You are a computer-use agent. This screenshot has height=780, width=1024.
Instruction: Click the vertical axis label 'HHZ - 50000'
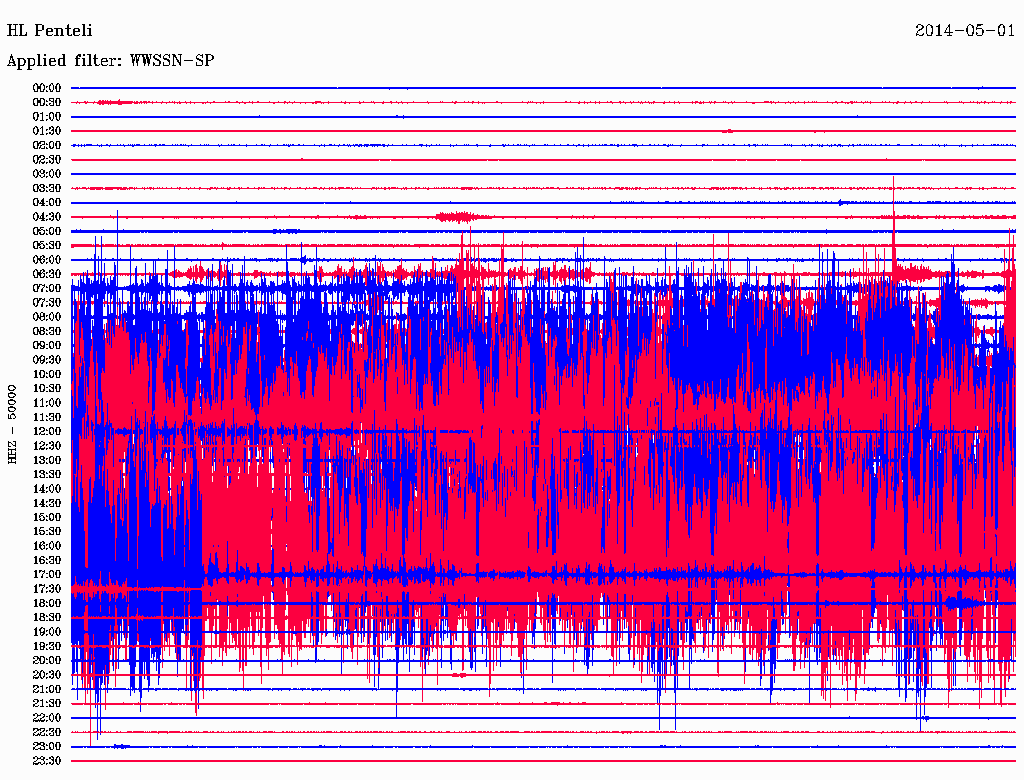tap(12, 425)
